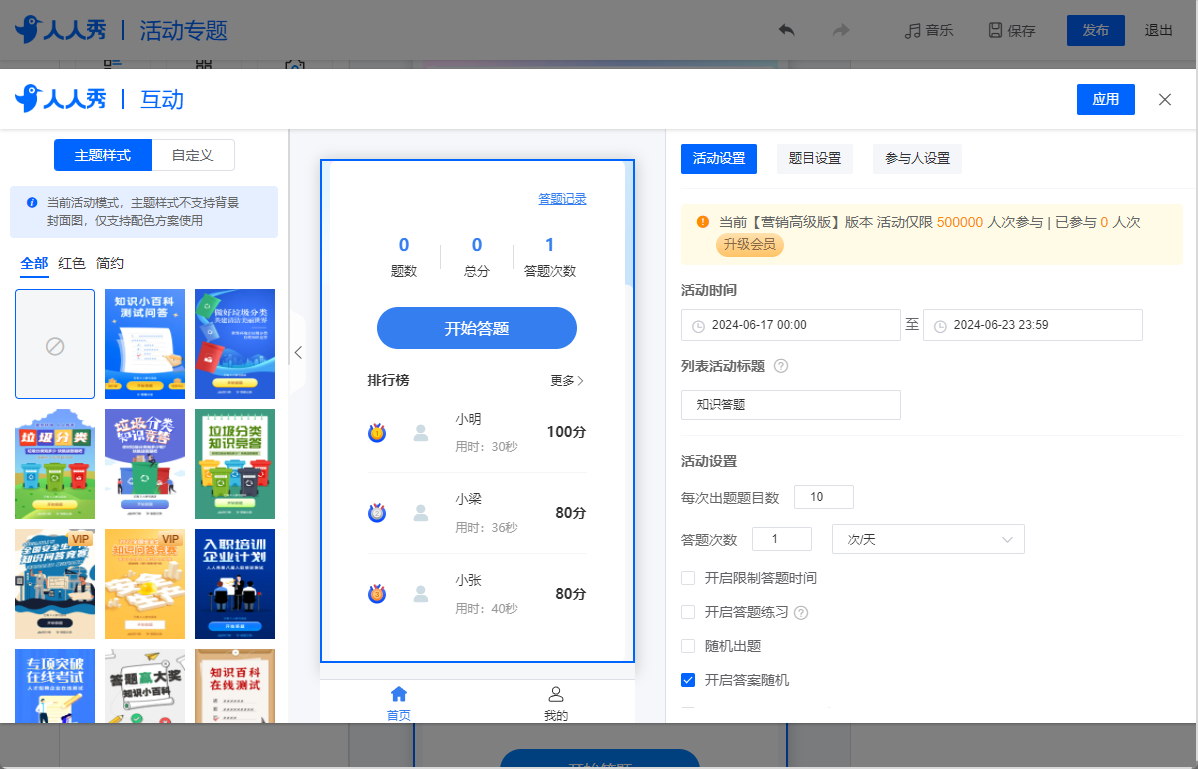Choose the 知识小百科测试问答 theme

coord(145,344)
